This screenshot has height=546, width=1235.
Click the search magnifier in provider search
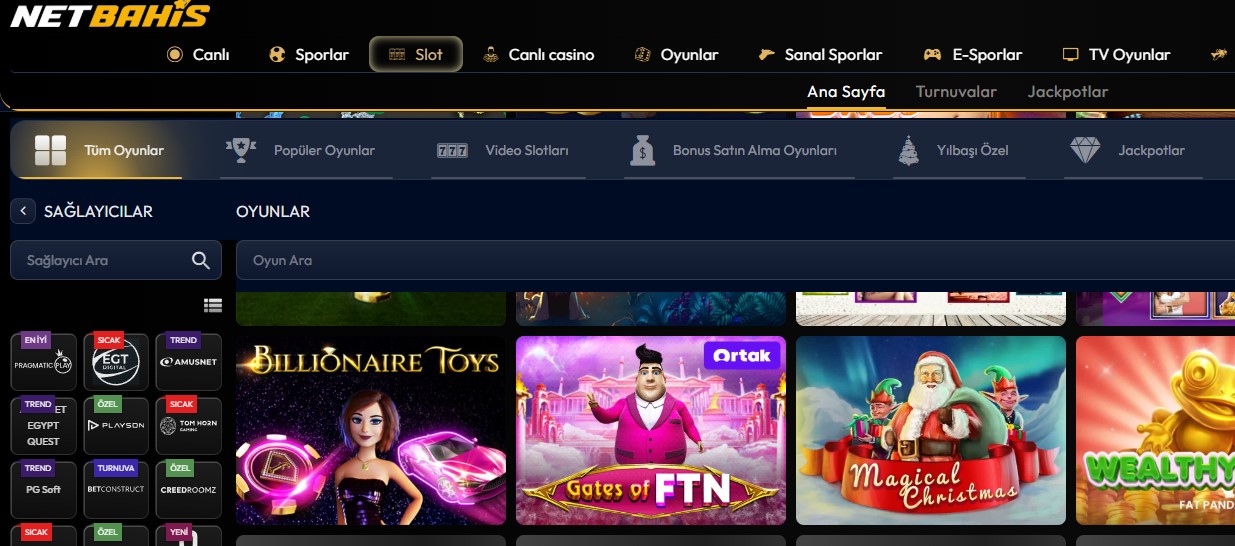(x=201, y=260)
